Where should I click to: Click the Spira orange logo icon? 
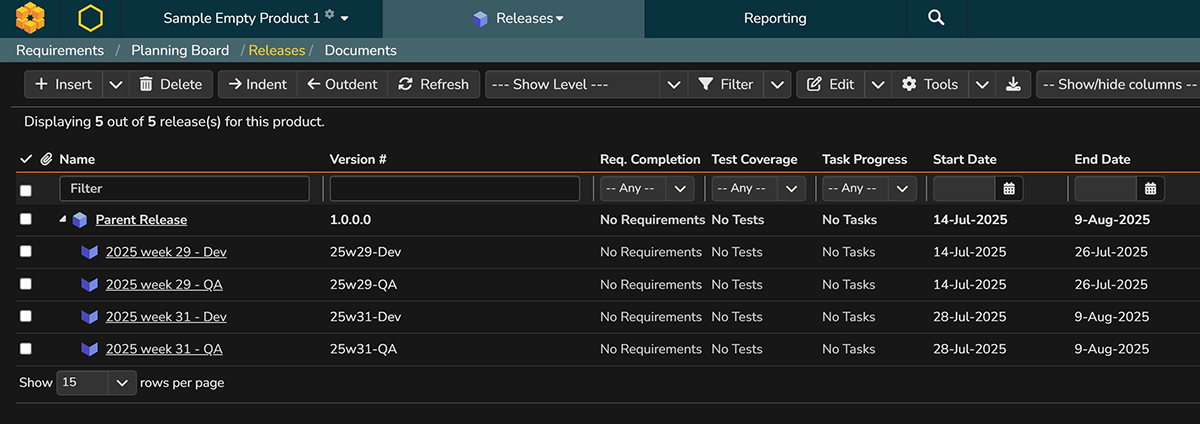click(x=30, y=18)
